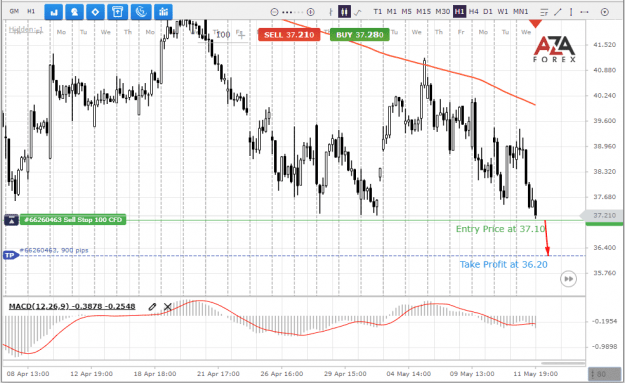Click the blue crescent moon toolbar icon

141,12
